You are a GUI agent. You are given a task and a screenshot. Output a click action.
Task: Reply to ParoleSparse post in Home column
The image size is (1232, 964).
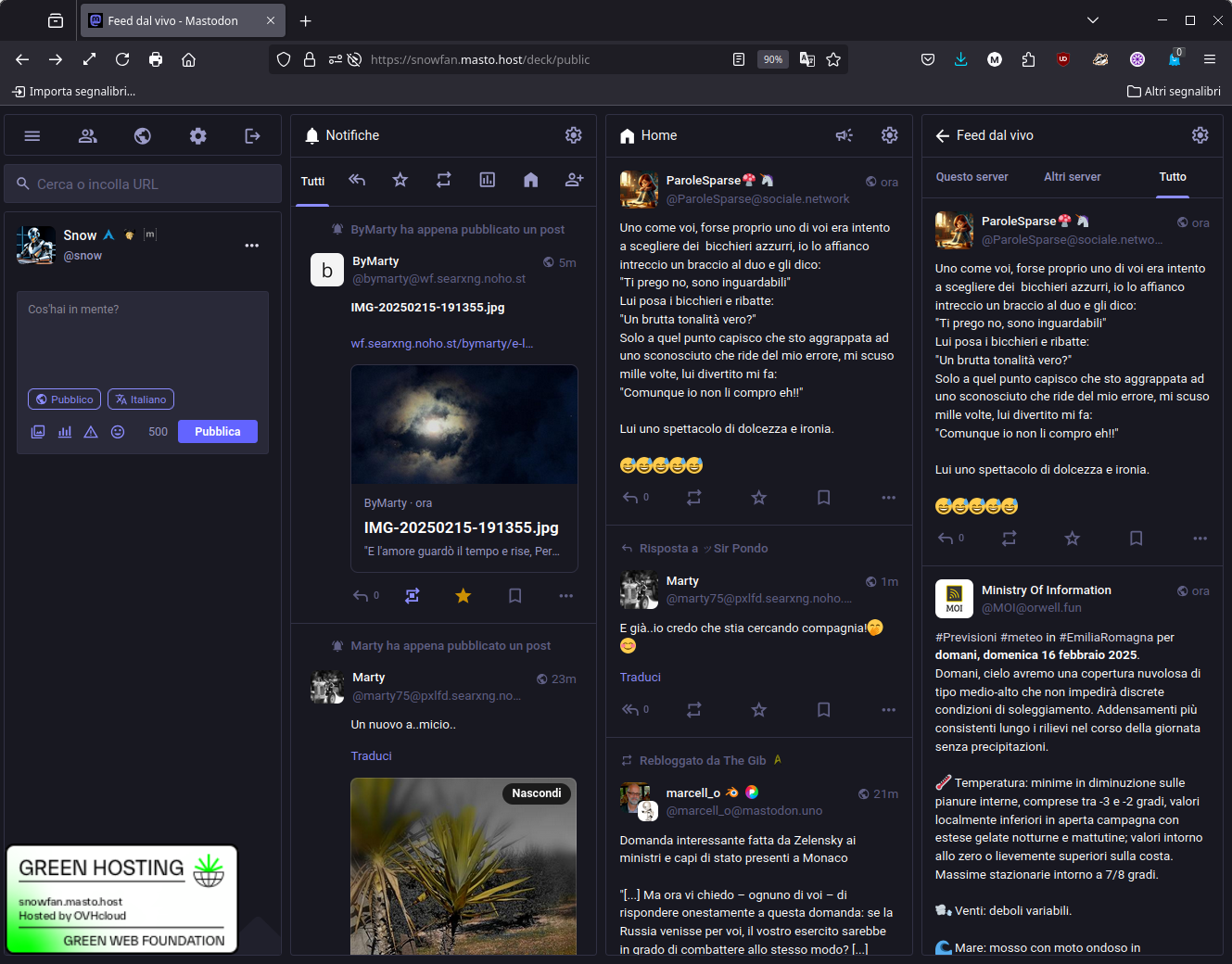coord(630,498)
